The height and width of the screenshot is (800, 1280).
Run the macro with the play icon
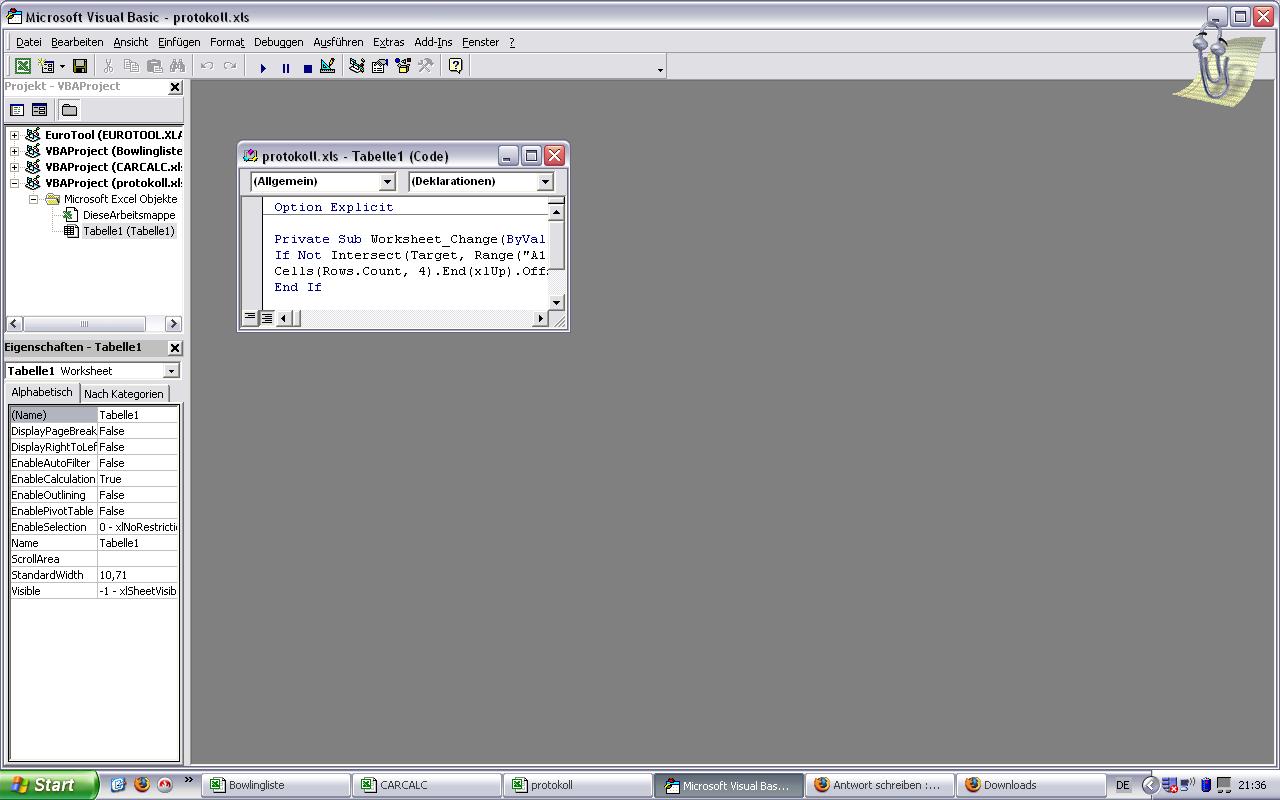(x=263, y=68)
